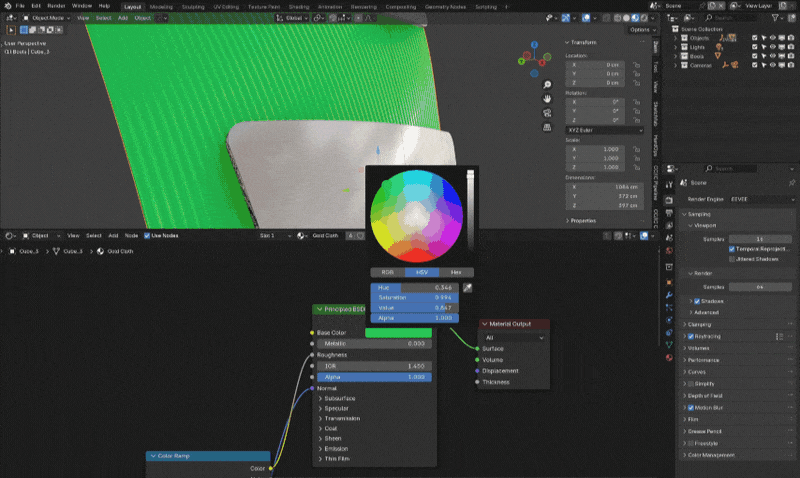Switch color picker to RGB mode
Screen dimensions: 800x478
[386, 272]
